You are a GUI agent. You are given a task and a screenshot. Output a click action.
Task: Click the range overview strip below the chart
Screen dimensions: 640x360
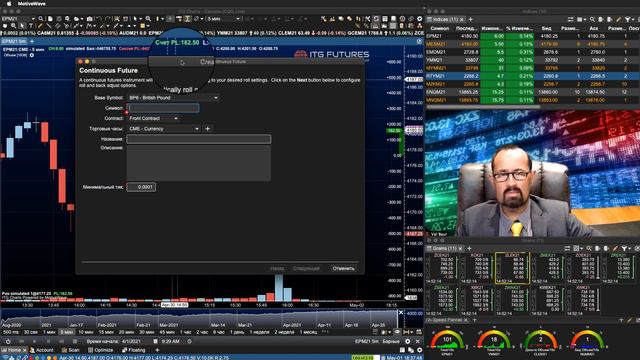coord(199,319)
